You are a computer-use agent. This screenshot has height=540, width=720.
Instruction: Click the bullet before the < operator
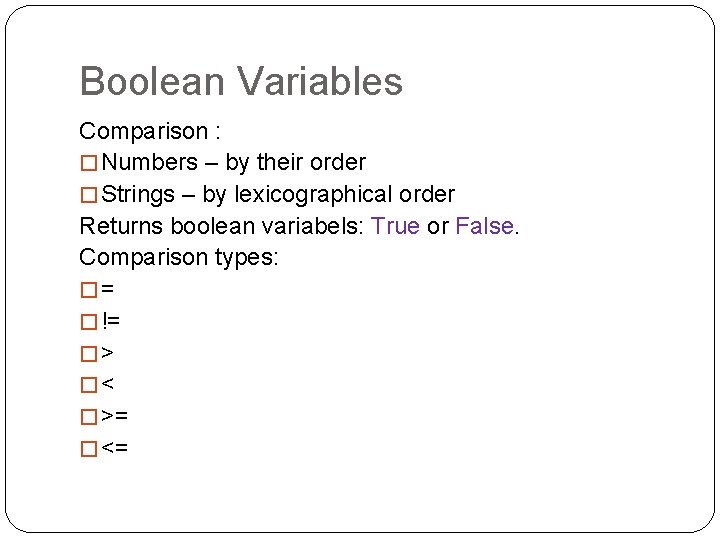point(88,385)
